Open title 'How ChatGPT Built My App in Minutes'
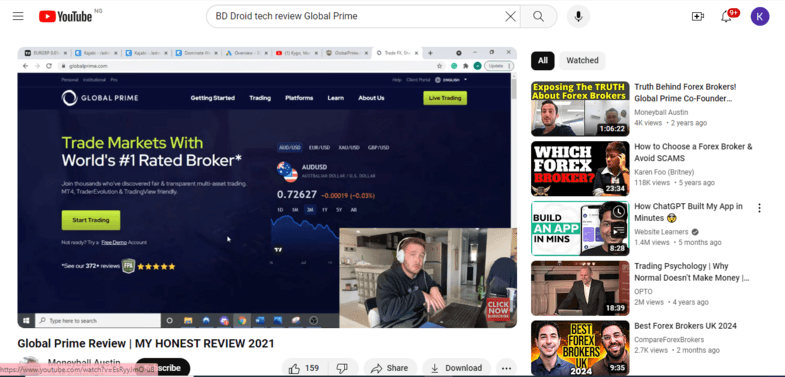 tap(688, 212)
